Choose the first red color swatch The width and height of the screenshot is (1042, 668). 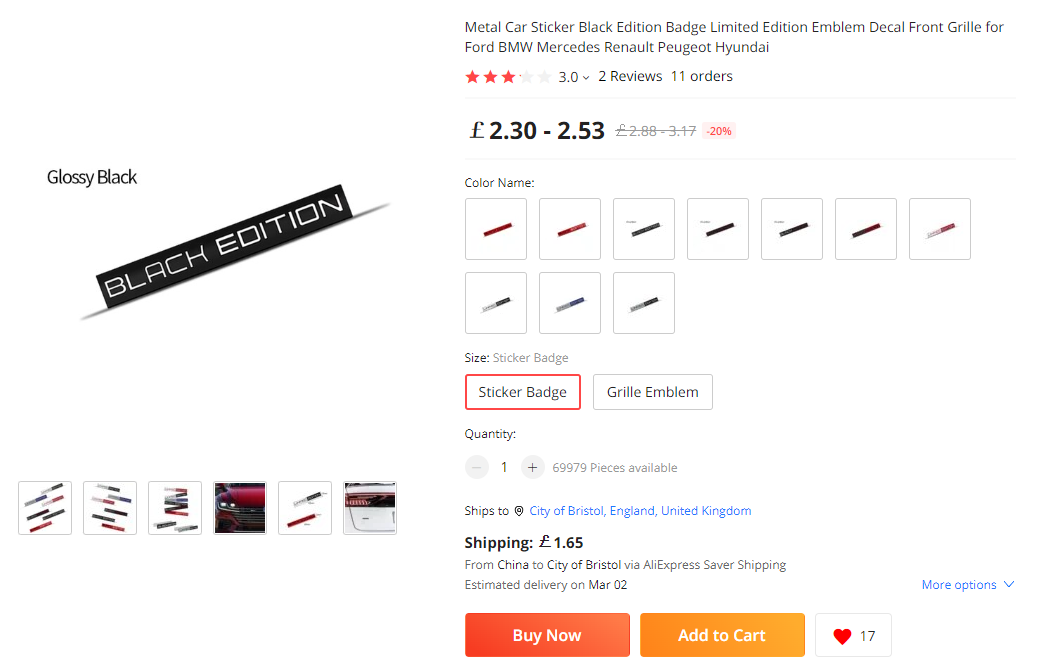click(496, 229)
